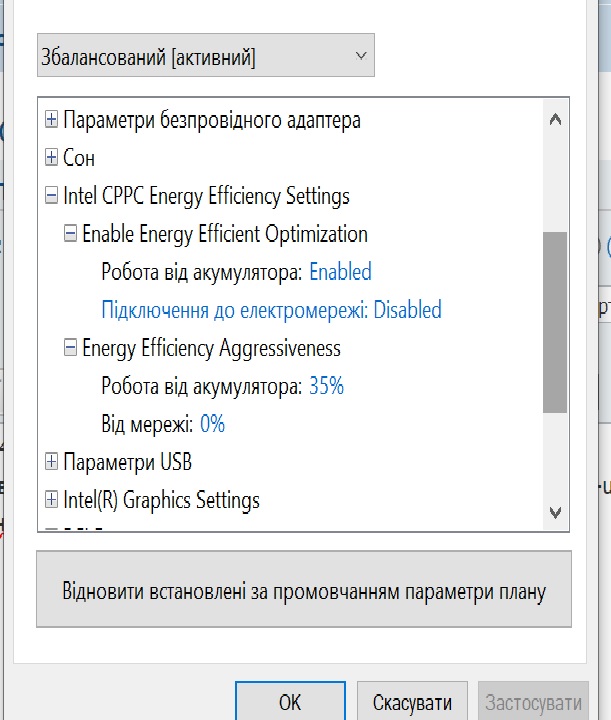Click the settings list scrollbar thumb

(x=555, y=320)
